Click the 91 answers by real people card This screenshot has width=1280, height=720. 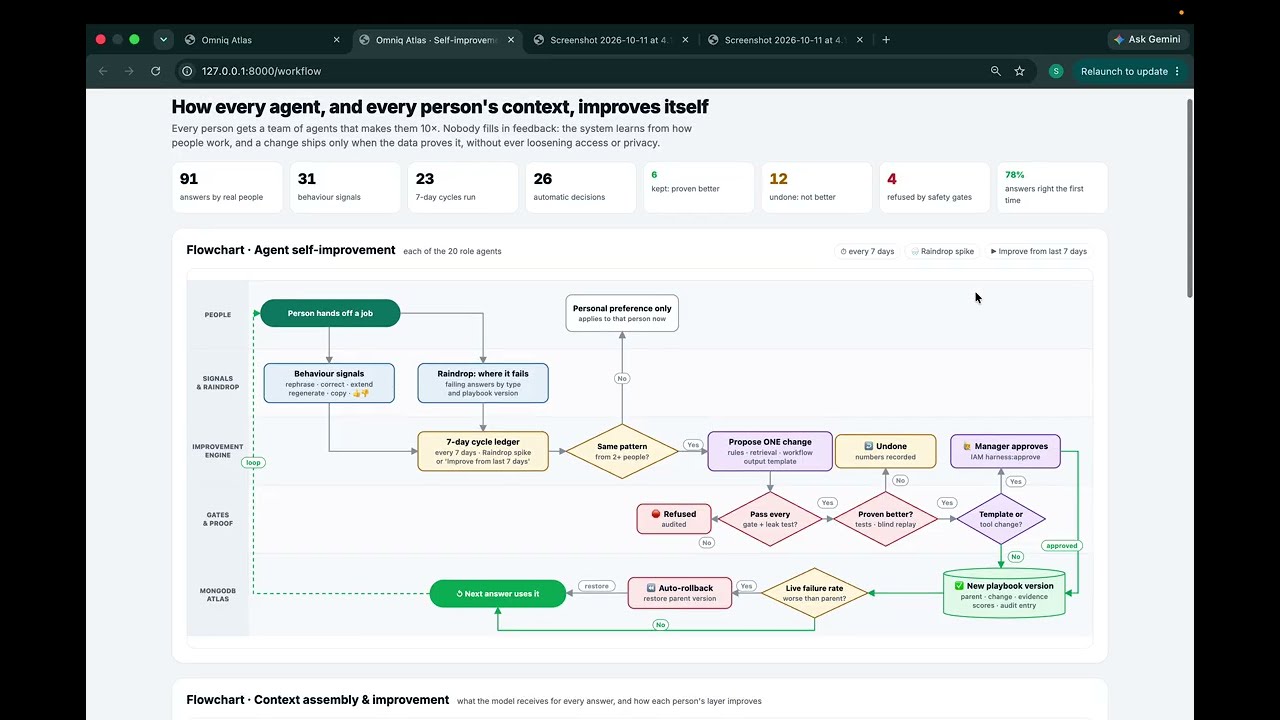coord(227,187)
